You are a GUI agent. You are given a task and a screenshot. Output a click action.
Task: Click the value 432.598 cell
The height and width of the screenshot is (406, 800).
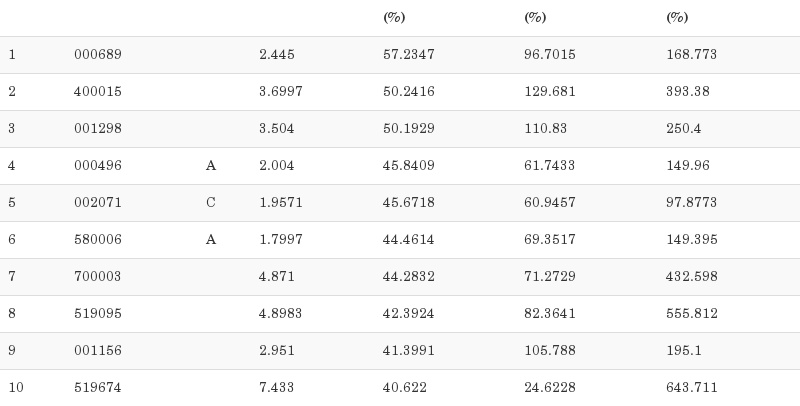coord(692,277)
